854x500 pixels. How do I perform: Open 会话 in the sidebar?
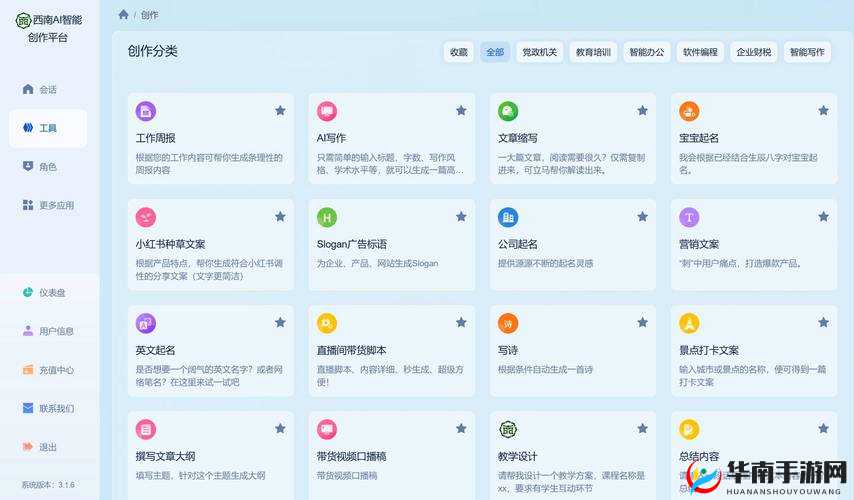(x=48, y=89)
